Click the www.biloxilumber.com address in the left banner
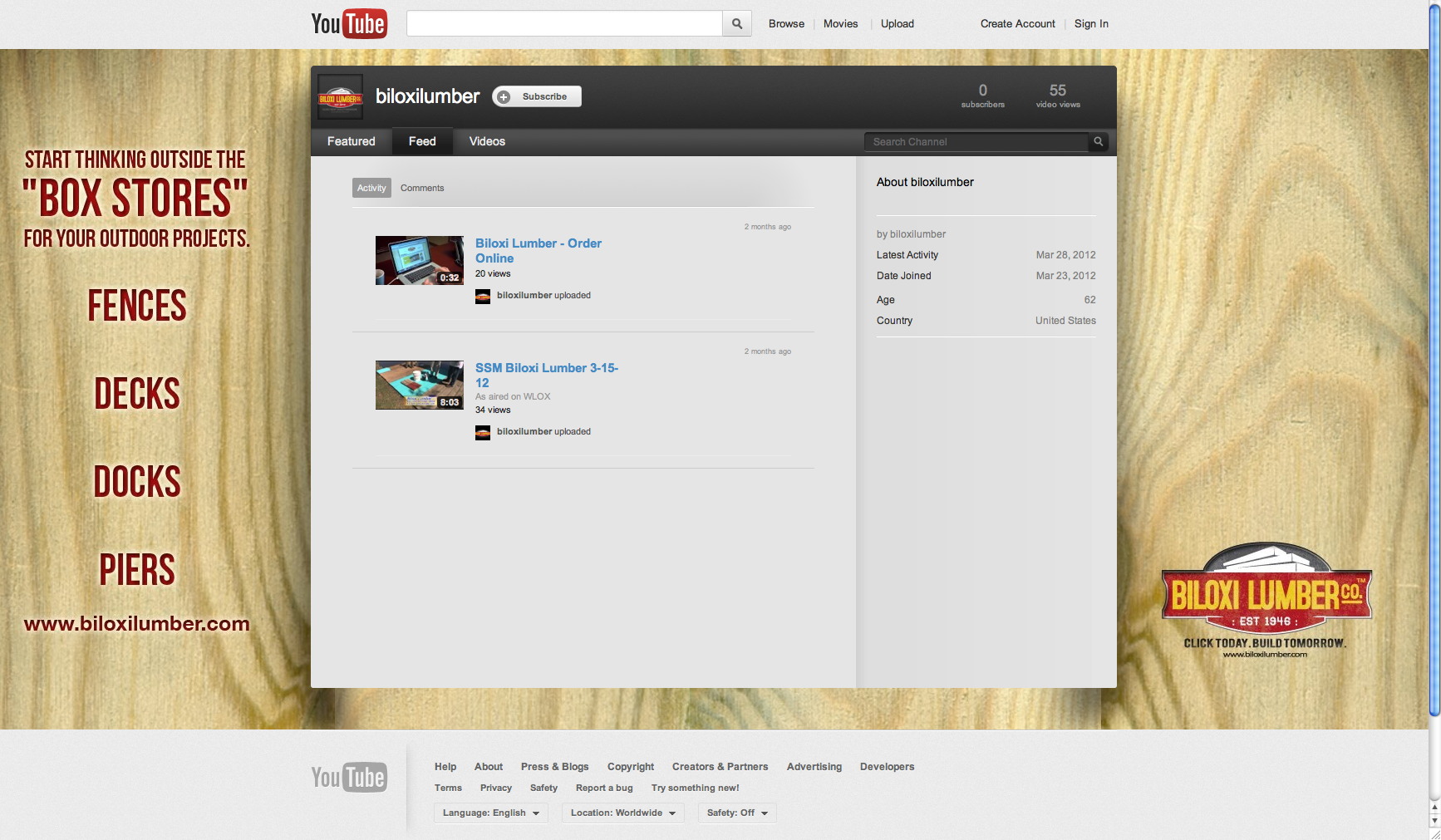The width and height of the screenshot is (1441, 840). point(136,625)
